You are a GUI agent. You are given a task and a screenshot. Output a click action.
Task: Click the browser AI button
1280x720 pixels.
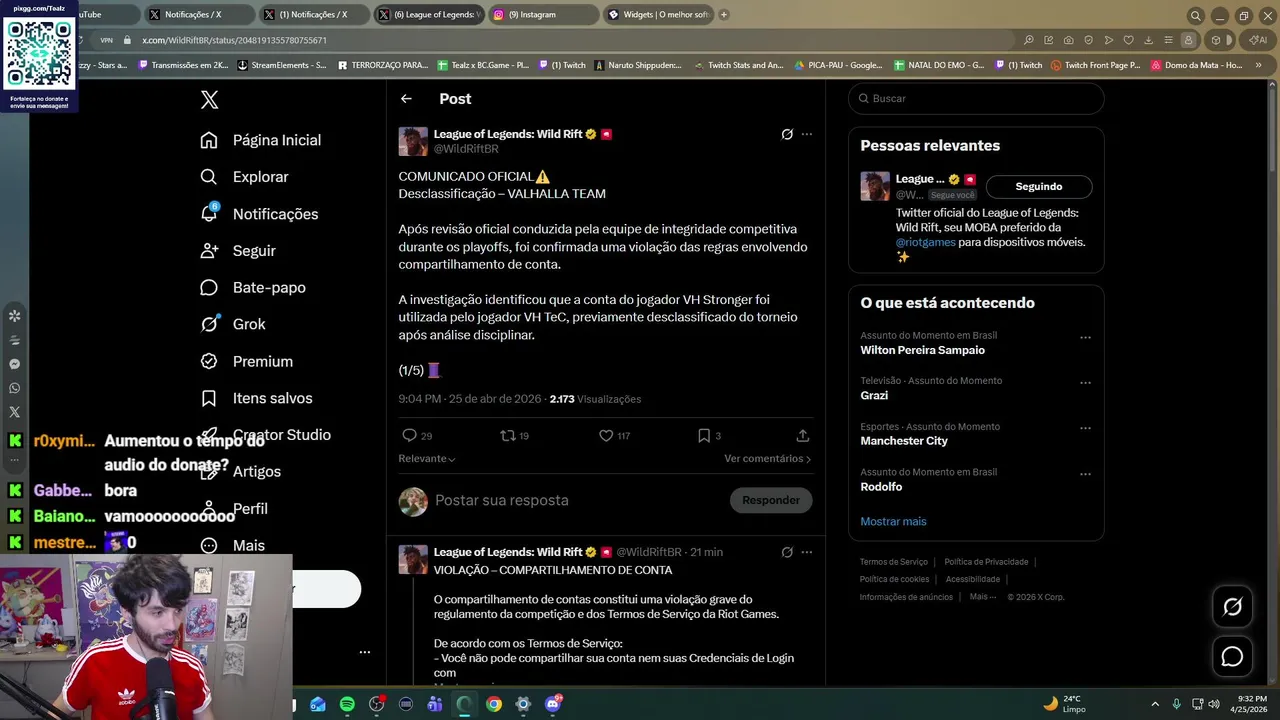click(x=1256, y=40)
